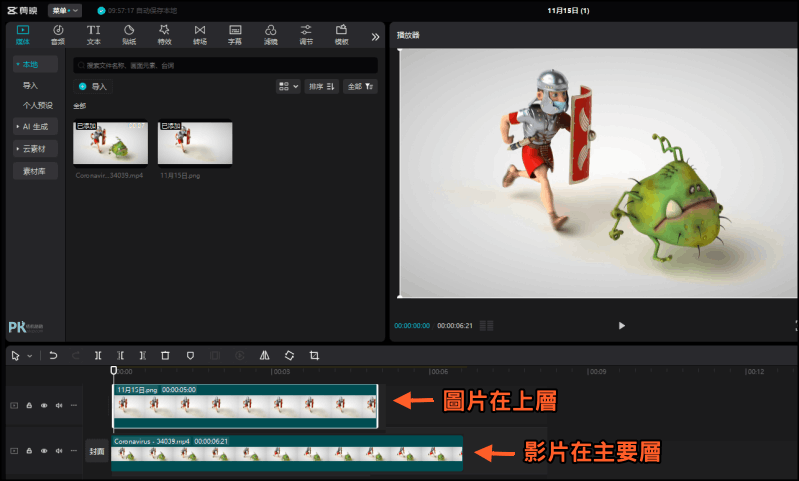Open the 文本 text tab
Image resolution: width=799 pixels, height=481 pixels.
94,35
